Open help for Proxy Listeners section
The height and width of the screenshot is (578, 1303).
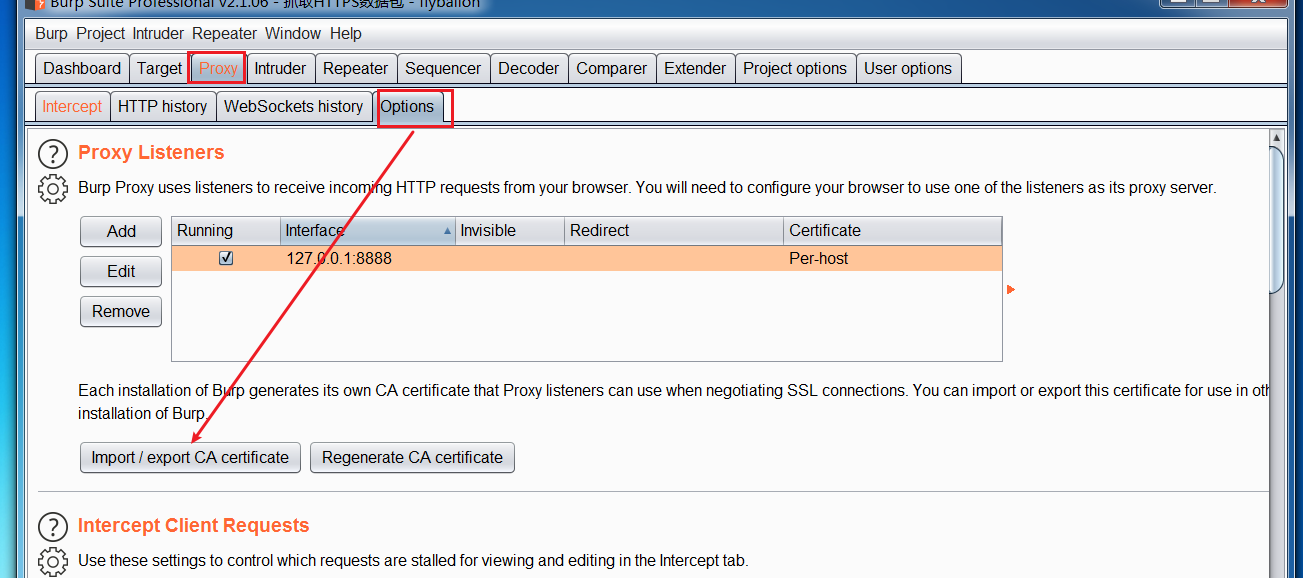click(53, 154)
